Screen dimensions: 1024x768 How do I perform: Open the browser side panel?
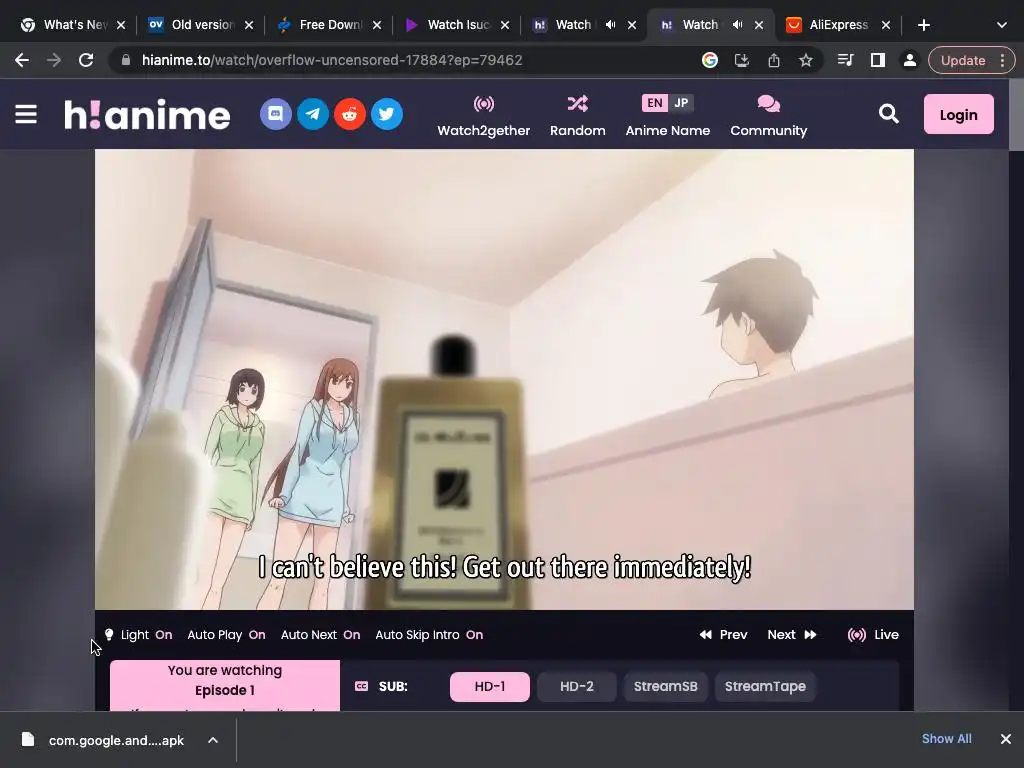(x=877, y=60)
